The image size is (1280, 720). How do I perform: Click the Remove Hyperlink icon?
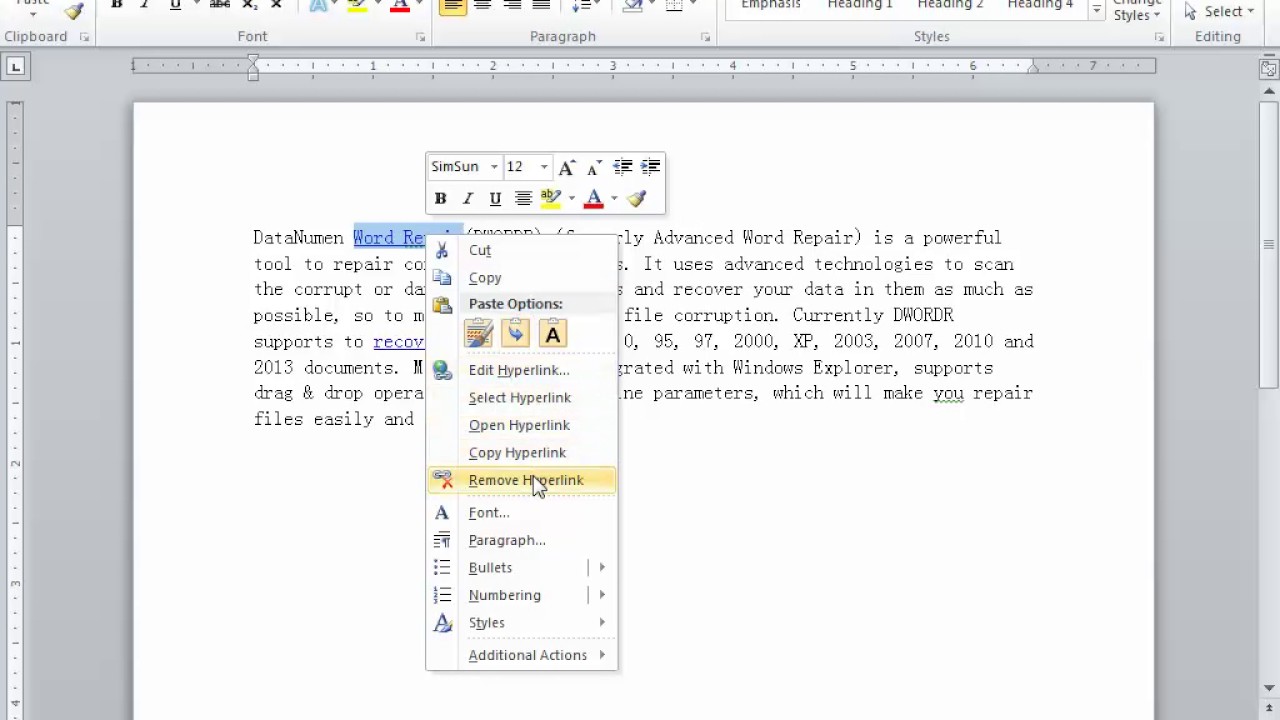(443, 480)
